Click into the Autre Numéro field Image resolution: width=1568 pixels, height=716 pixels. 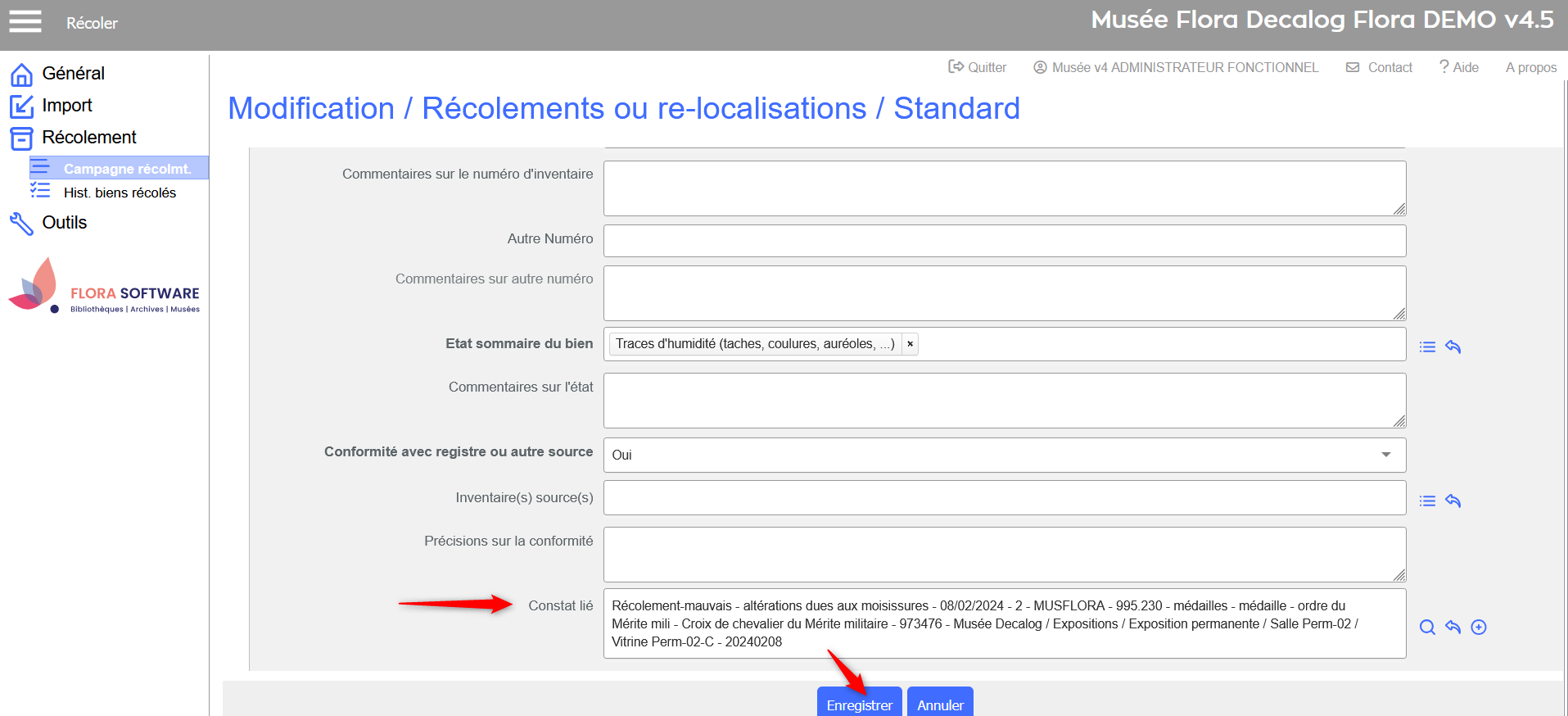[x=1004, y=241]
